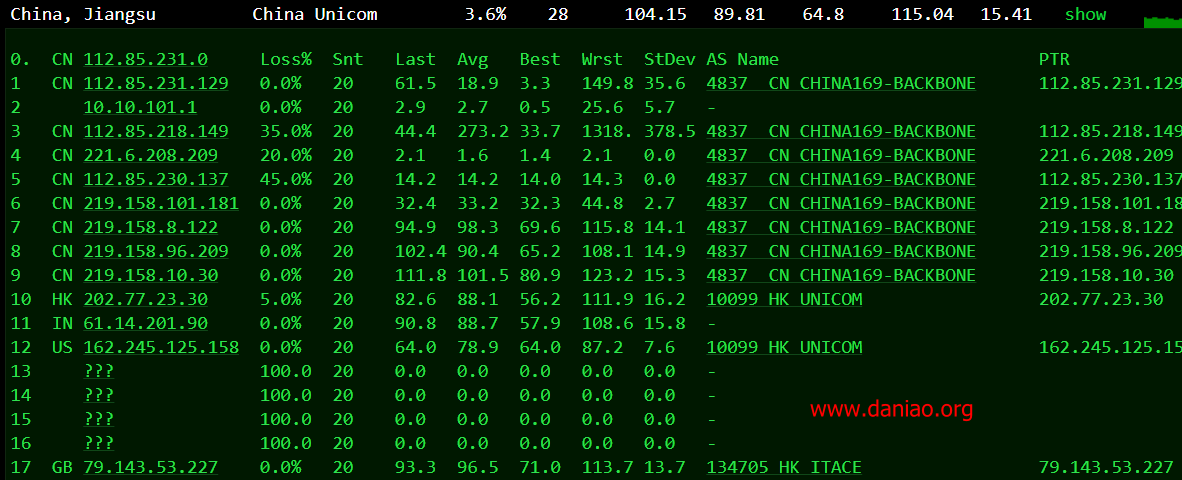Select the 35.0% loss value in hop 3
Viewport: 1182px width, 480px height.
[286, 132]
